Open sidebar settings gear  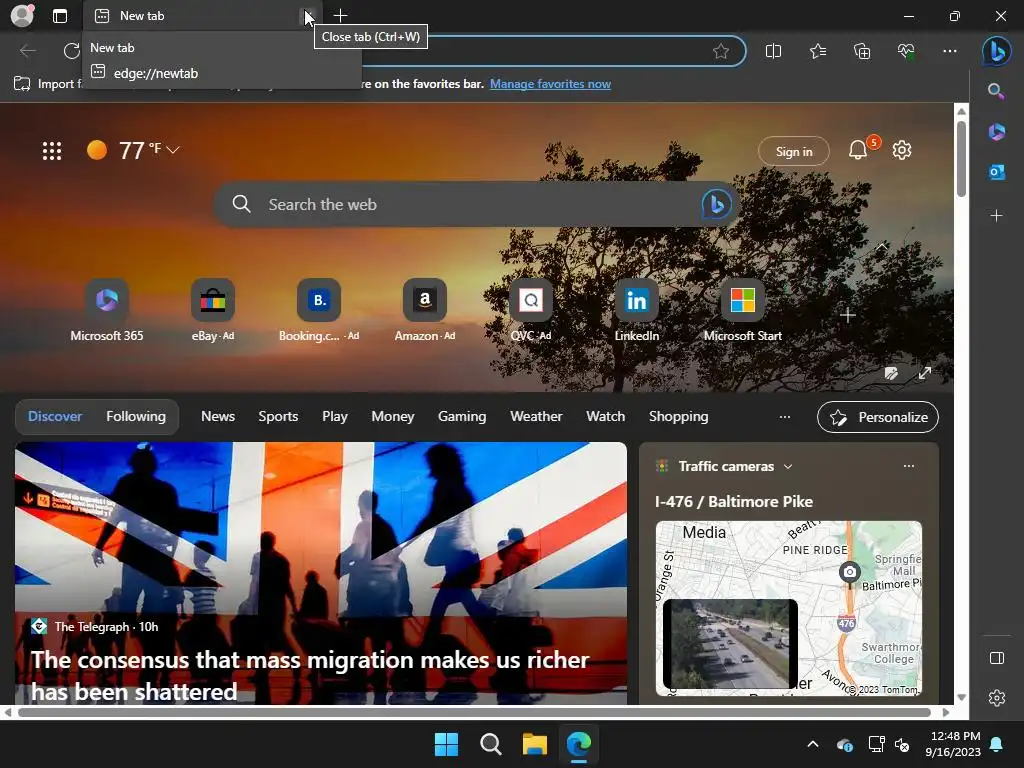coord(997,698)
